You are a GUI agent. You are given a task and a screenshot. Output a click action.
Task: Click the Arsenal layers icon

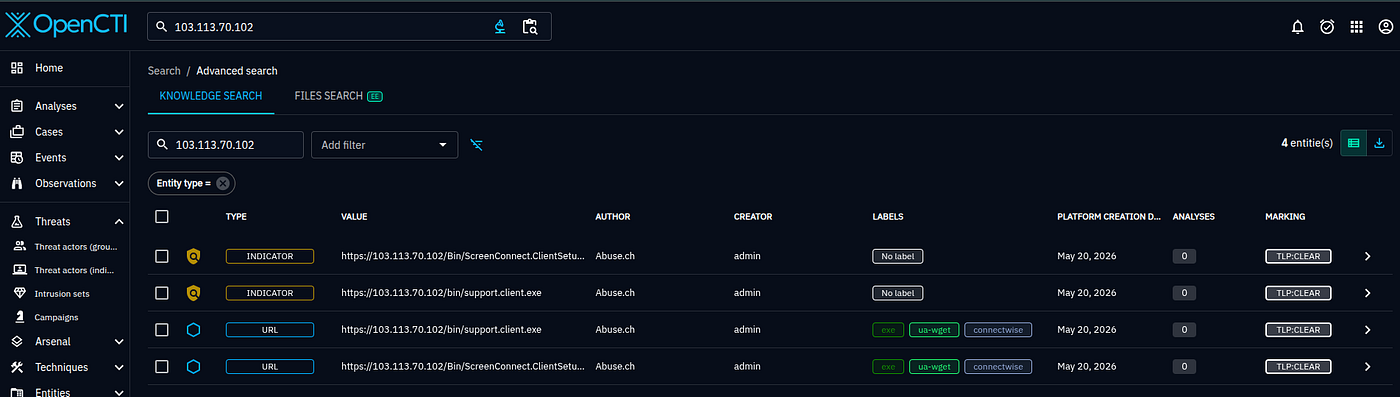(x=16, y=341)
